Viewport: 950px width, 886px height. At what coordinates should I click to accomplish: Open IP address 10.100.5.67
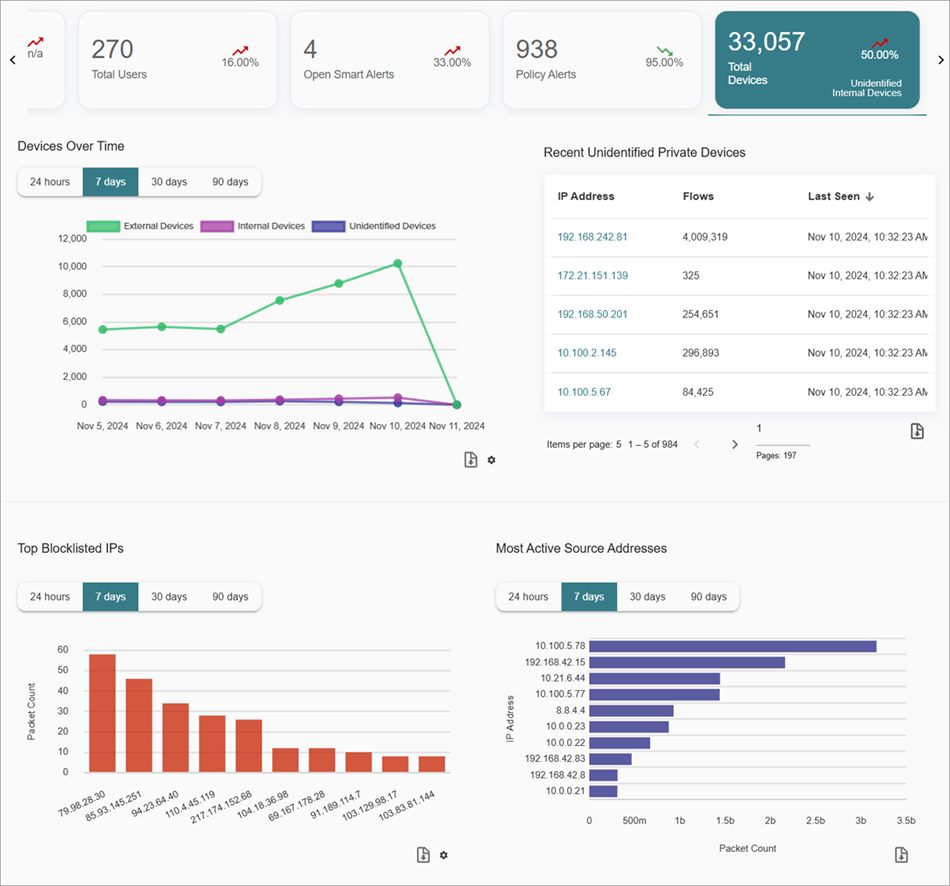(584, 392)
